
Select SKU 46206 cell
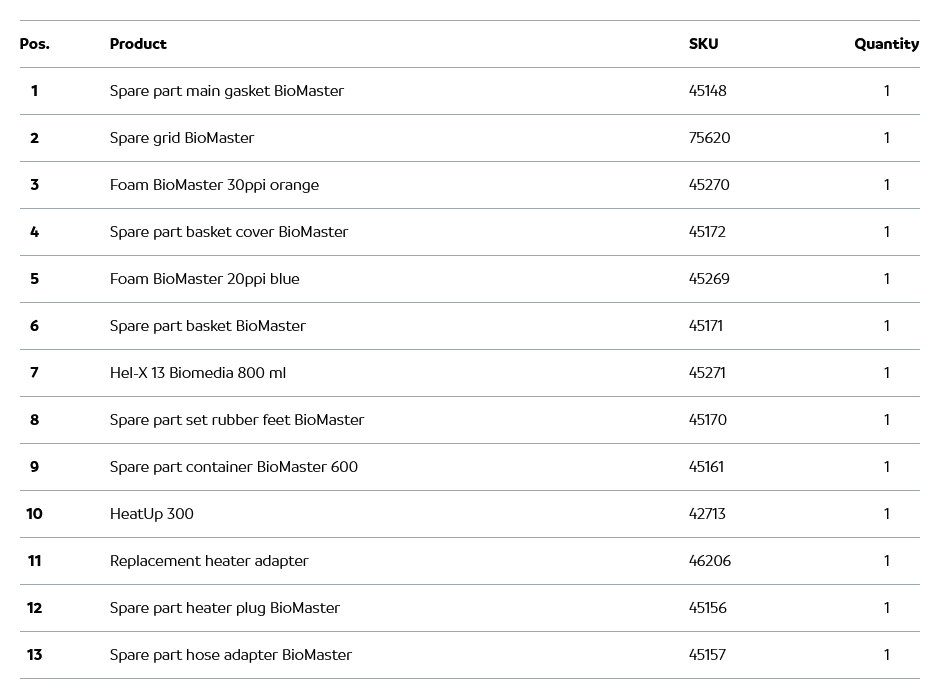tap(709, 561)
